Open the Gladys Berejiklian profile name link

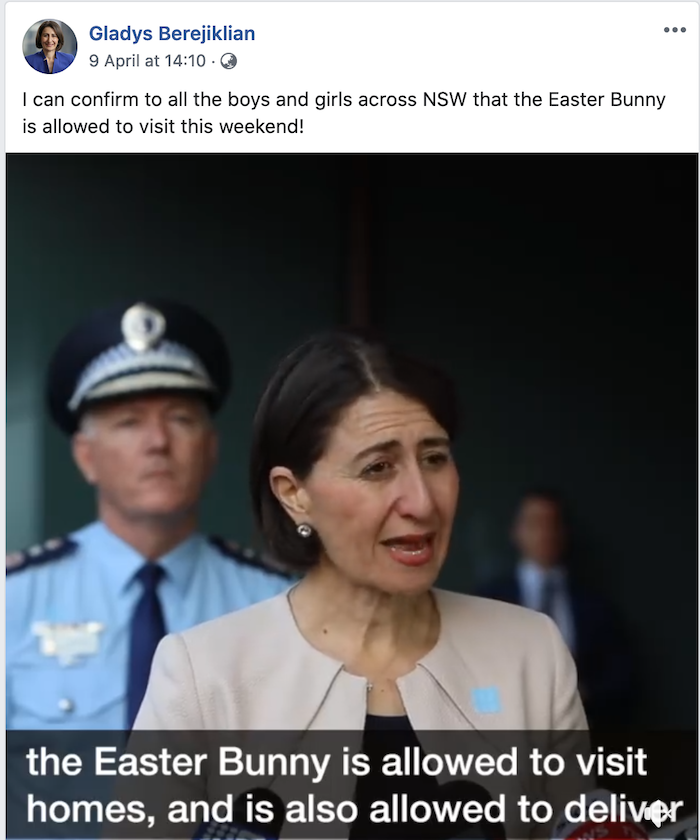coord(172,33)
